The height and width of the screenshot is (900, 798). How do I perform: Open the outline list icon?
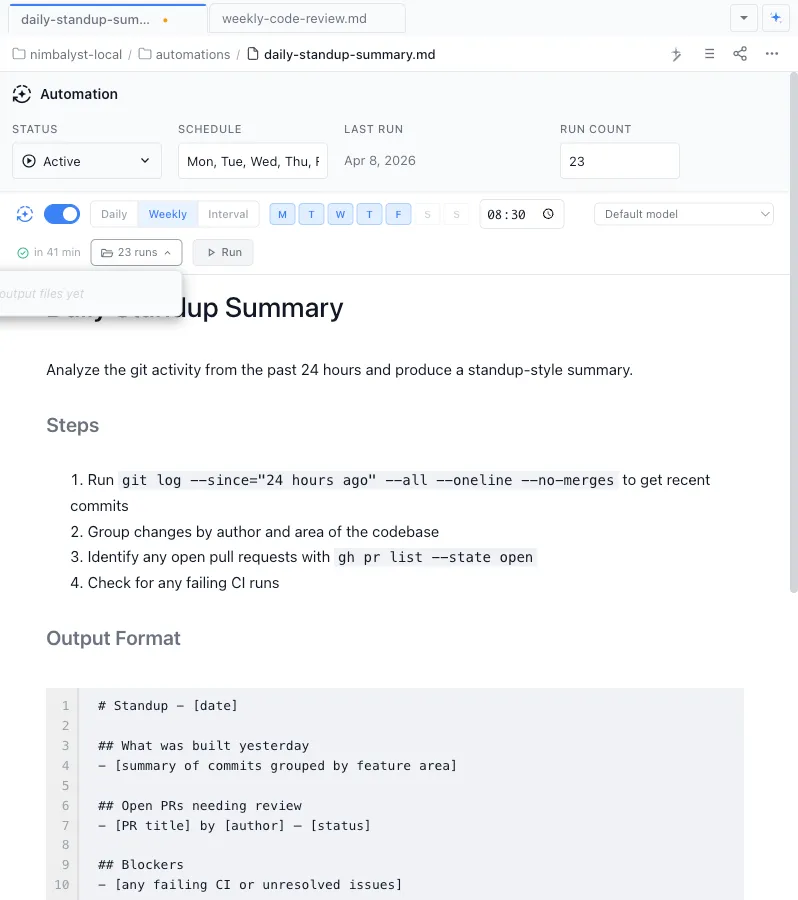point(710,54)
